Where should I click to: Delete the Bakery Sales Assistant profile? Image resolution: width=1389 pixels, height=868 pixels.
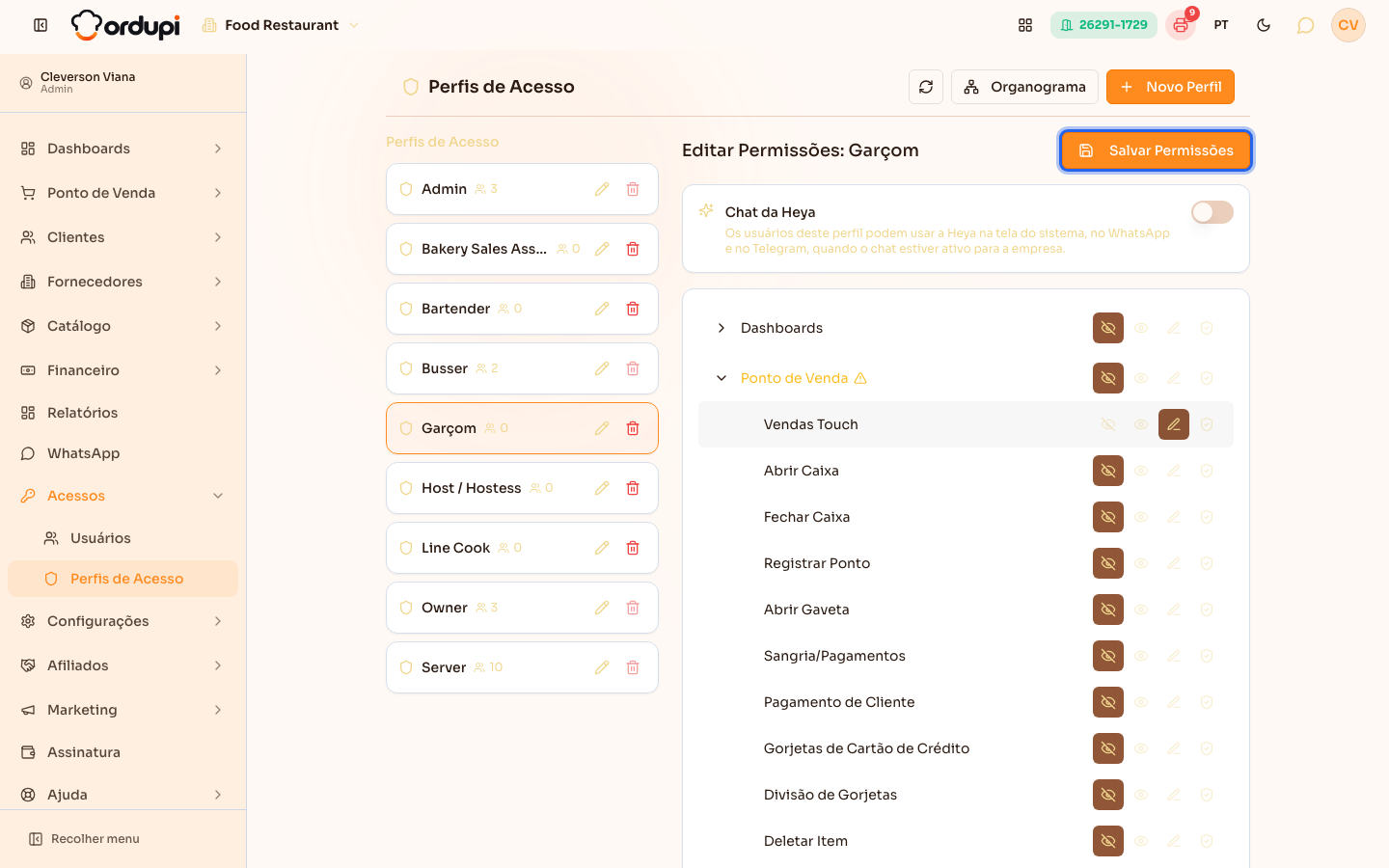(x=633, y=249)
